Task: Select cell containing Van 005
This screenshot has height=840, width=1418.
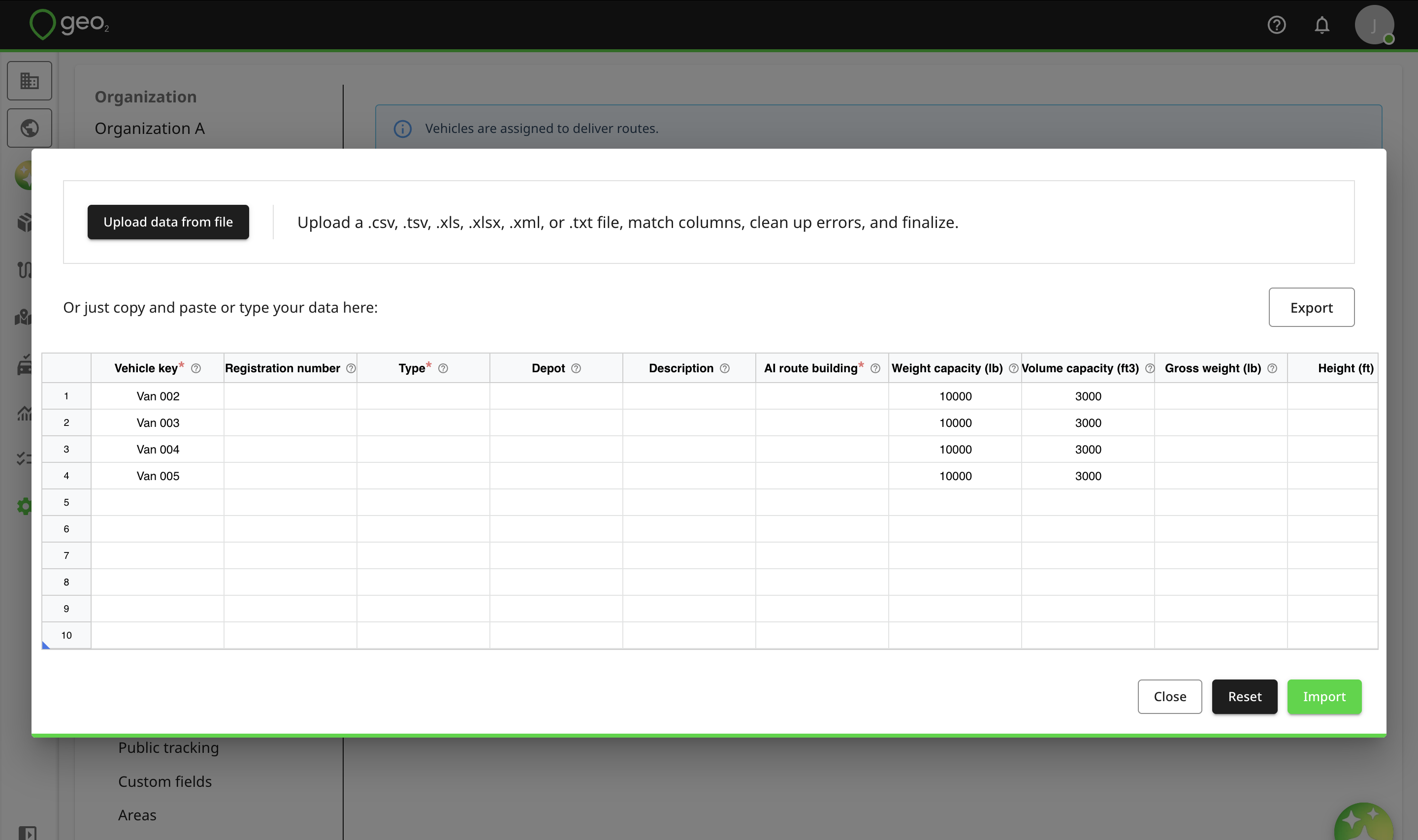Action: (x=157, y=476)
